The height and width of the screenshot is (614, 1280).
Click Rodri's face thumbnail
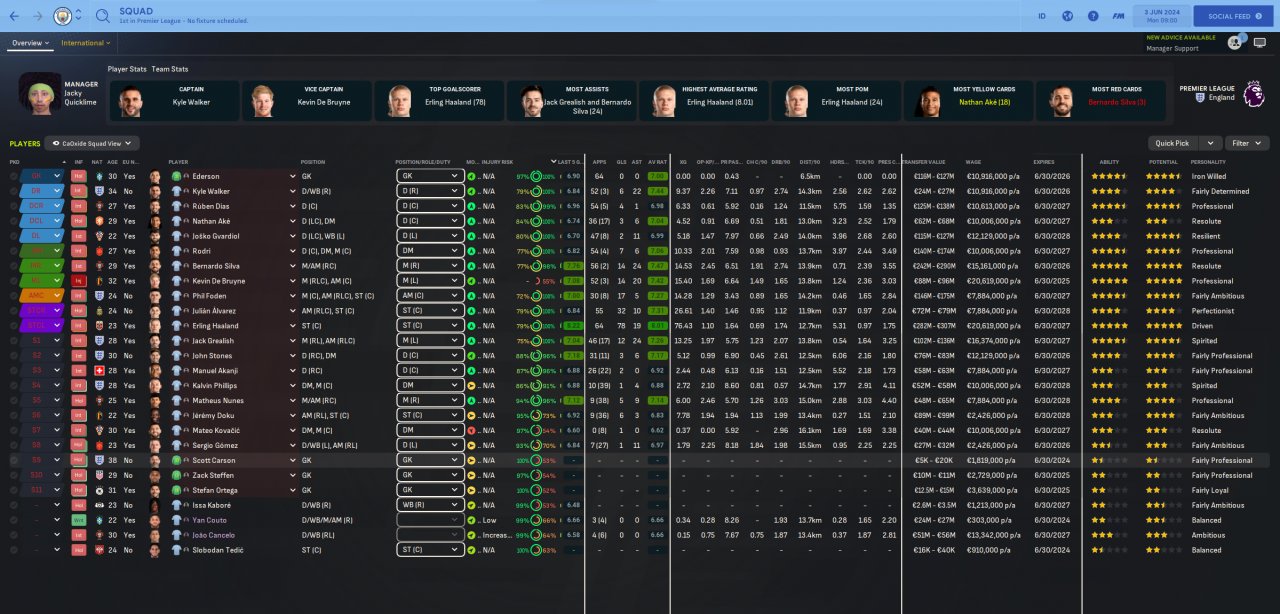point(155,251)
